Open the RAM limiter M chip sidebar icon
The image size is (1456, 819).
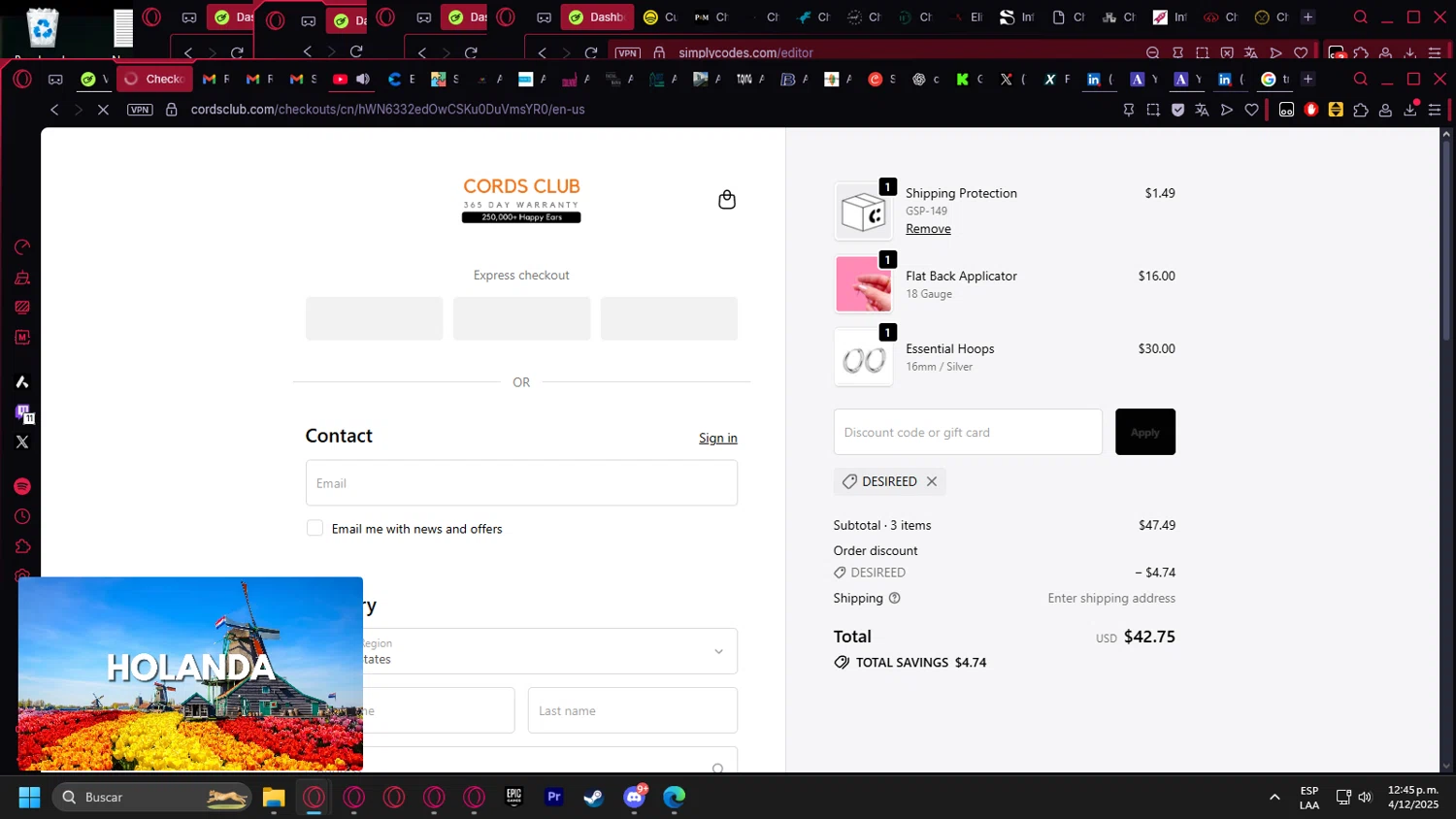[x=22, y=338]
